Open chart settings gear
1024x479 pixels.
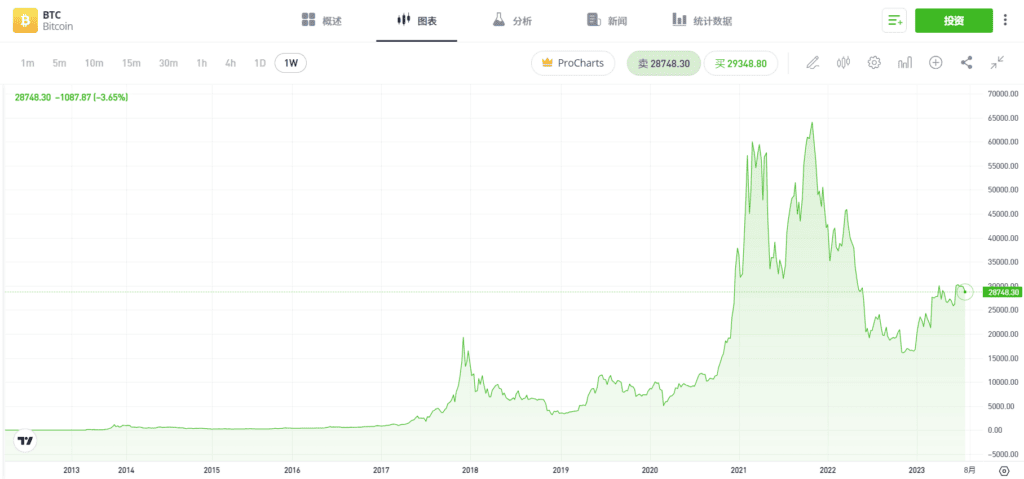pos(874,63)
